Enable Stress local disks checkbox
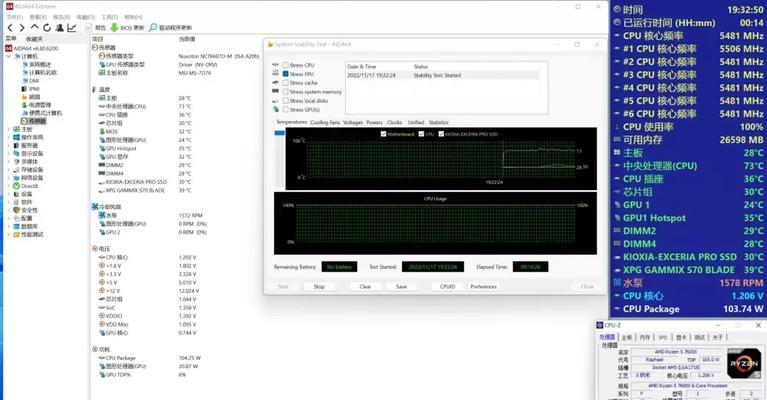The height and width of the screenshot is (400, 767). pyautogui.click(x=286, y=101)
